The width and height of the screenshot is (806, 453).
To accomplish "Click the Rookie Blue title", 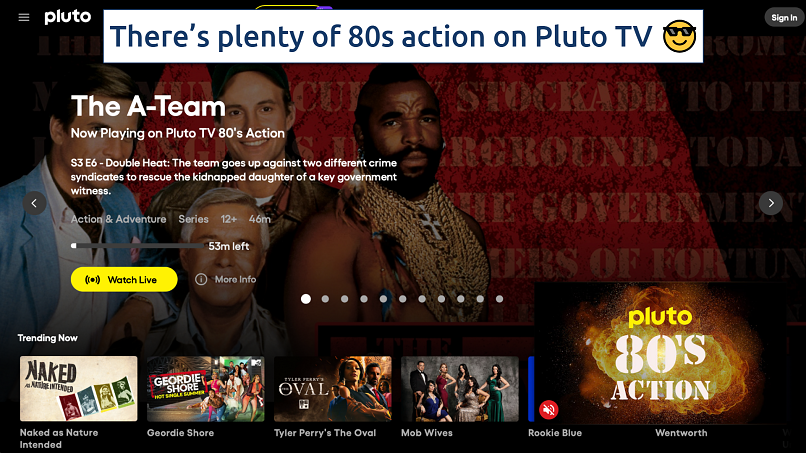I will (555, 433).
